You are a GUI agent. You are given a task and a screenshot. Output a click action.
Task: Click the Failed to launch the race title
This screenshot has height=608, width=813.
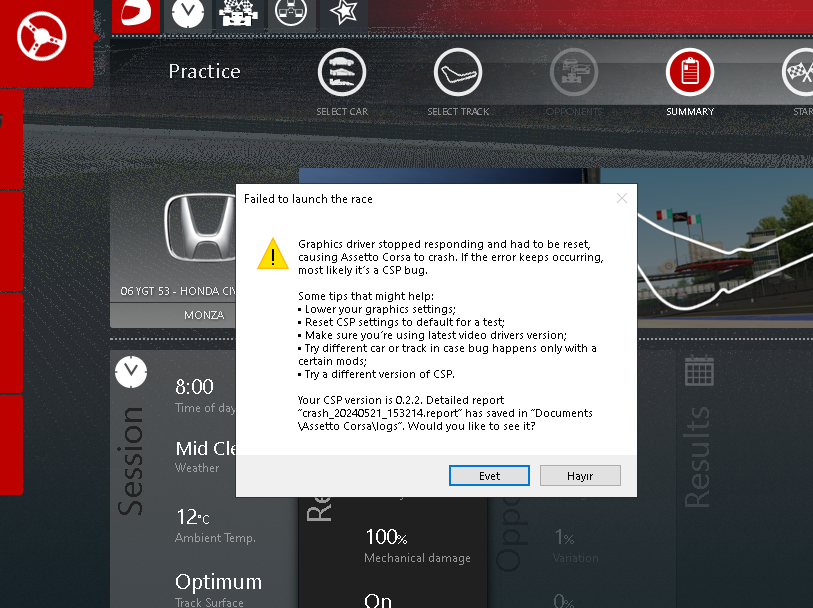coord(308,199)
